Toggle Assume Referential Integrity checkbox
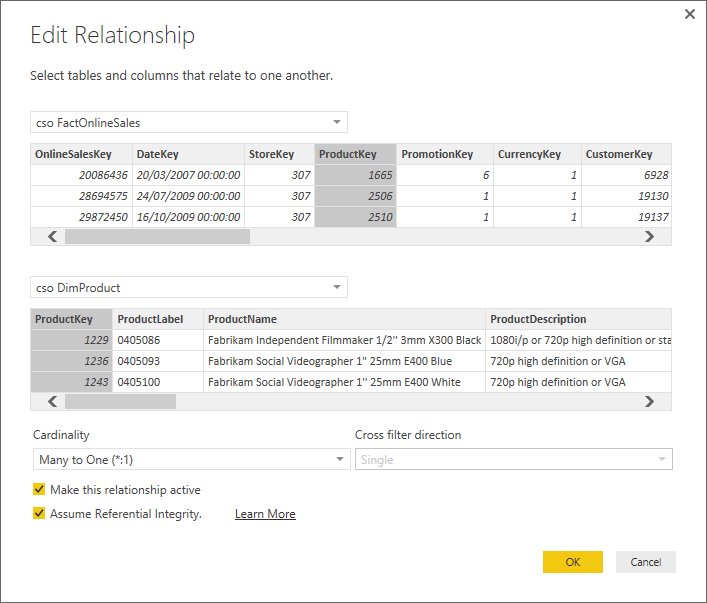This screenshot has height=603, width=707. tap(39, 513)
